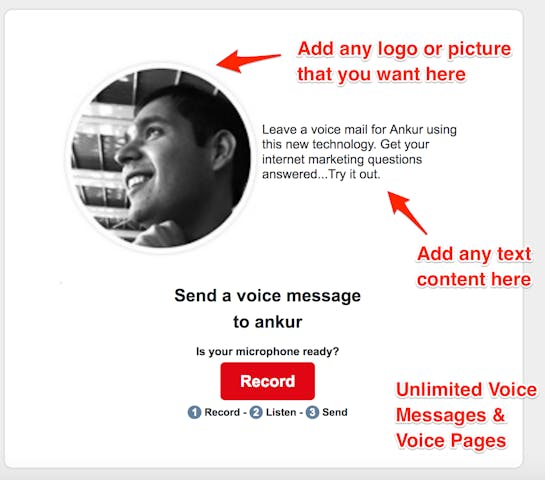Select the 'Leave a voice mail for Ankur' description
The width and height of the screenshot is (545, 480).
[x=359, y=152]
